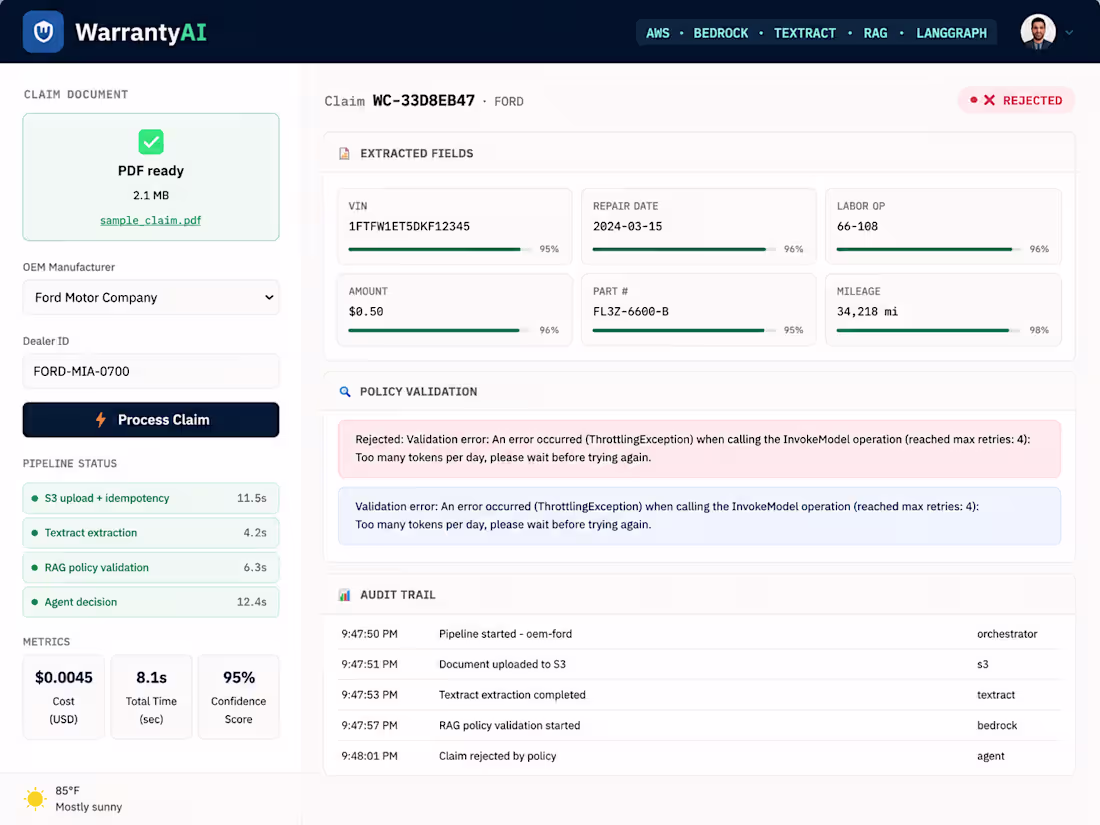
Task: Click the orchestrator source in audit trail
Action: pyautogui.click(x=1007, y=633)
